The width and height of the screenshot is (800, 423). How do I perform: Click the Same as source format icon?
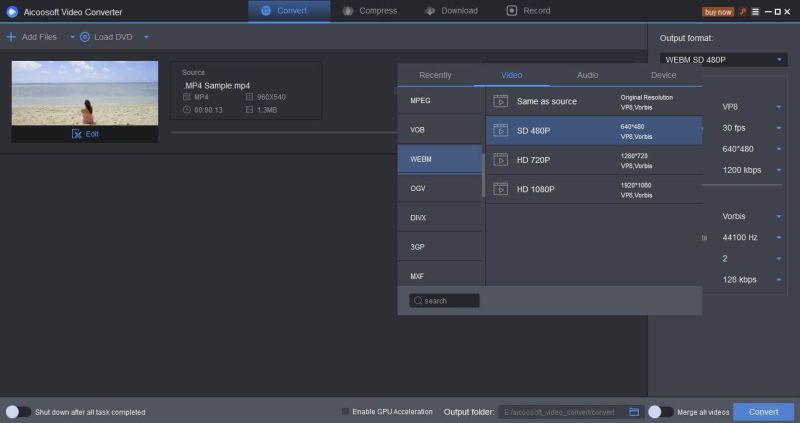point(500,101)
